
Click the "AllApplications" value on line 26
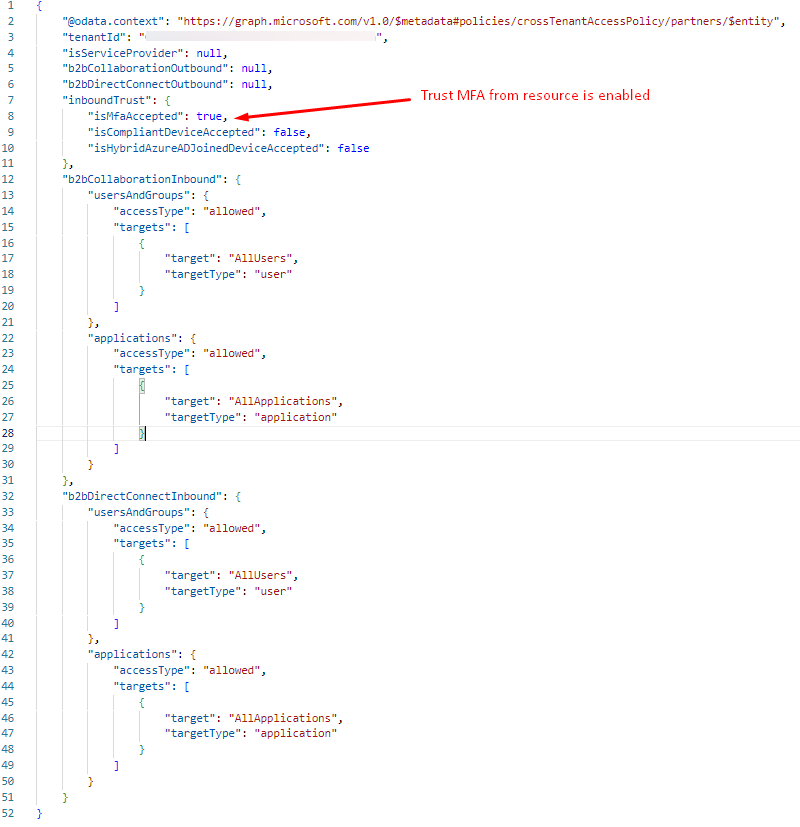pos(284,401)
